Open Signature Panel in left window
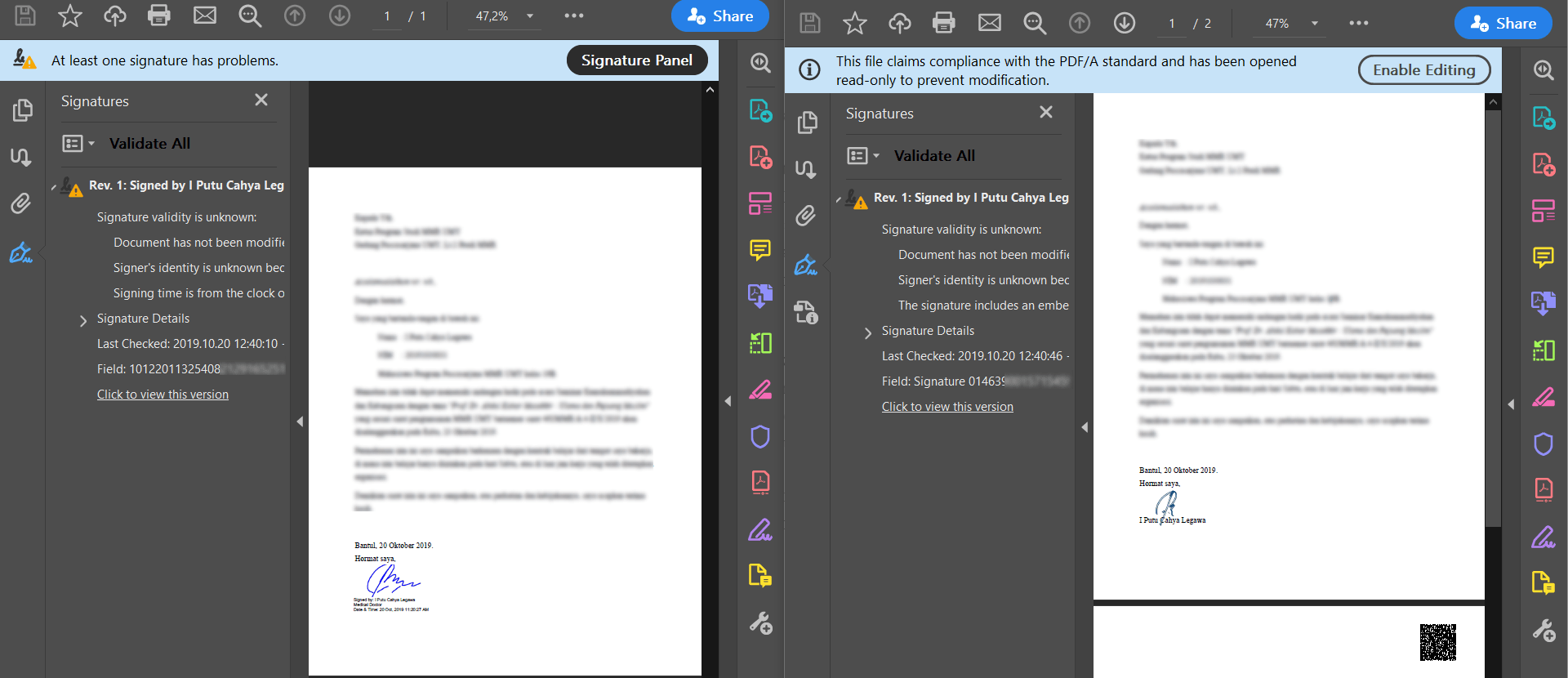The width and height of the screenshot is (1568, 678). (636, 60)
